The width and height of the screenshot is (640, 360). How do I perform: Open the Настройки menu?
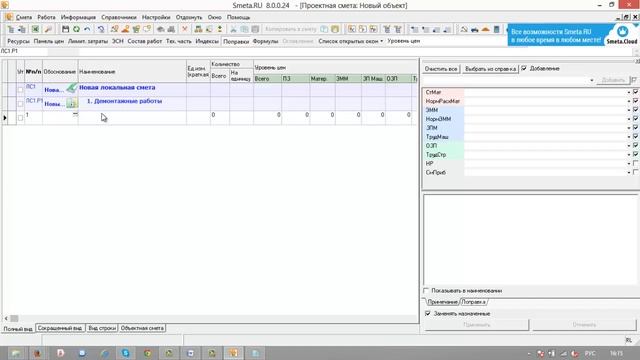pyautogui.click(x=156, y=17)
